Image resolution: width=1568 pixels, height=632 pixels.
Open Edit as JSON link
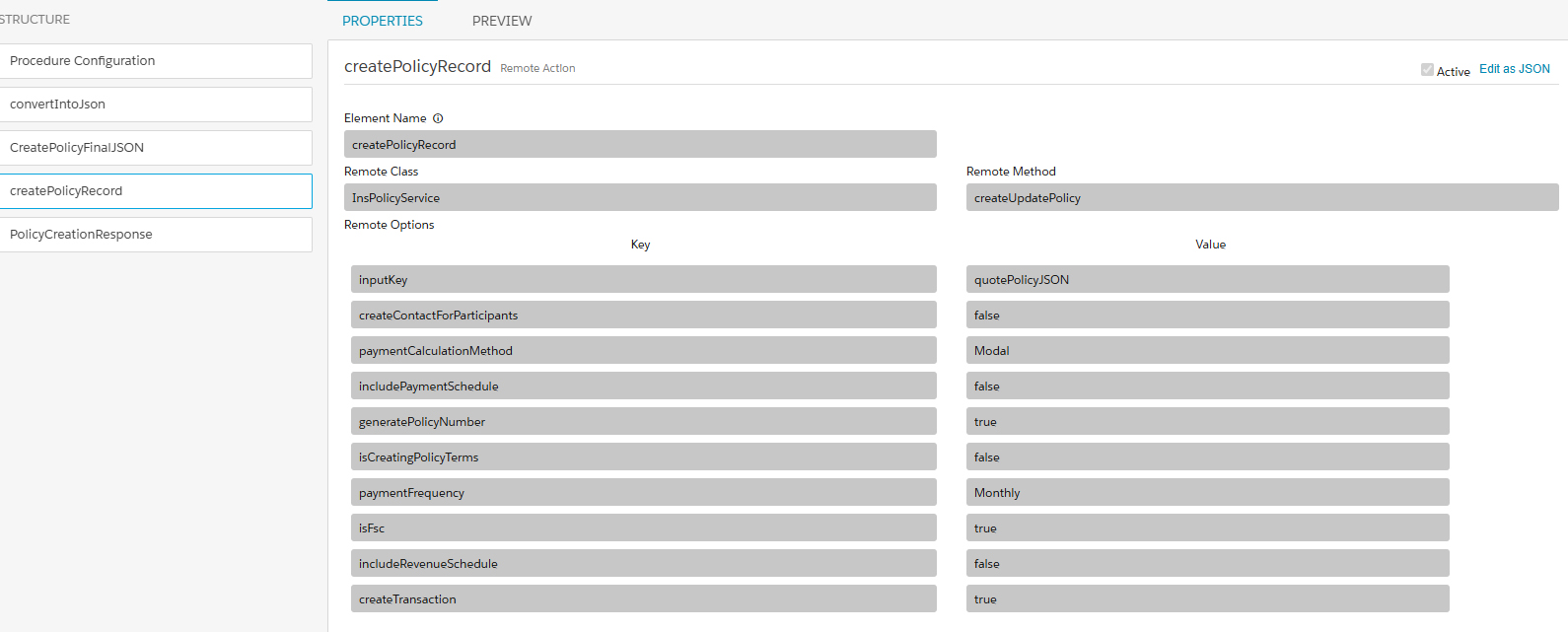click(x=1514, y=69)
